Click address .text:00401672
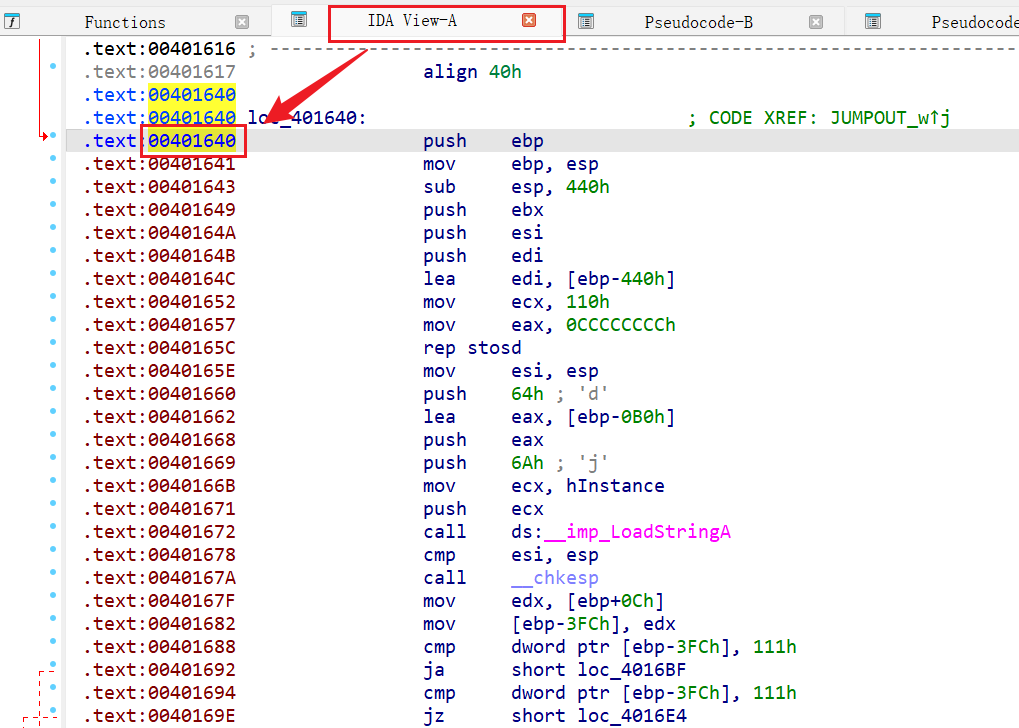 (160, 532)
